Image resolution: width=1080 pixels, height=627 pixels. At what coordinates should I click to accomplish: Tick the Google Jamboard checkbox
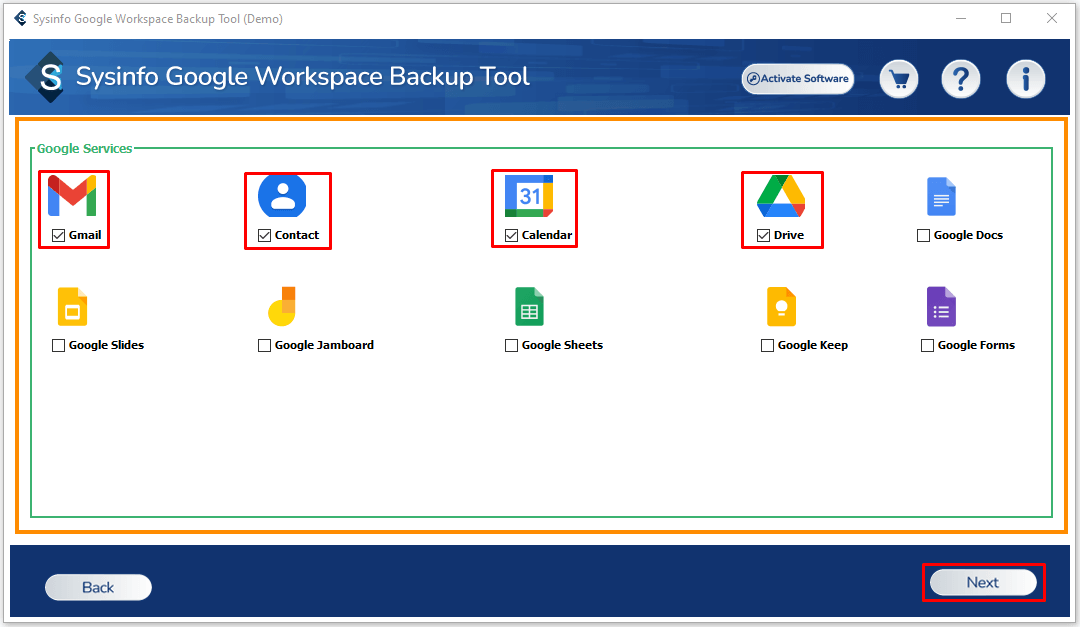264,346
